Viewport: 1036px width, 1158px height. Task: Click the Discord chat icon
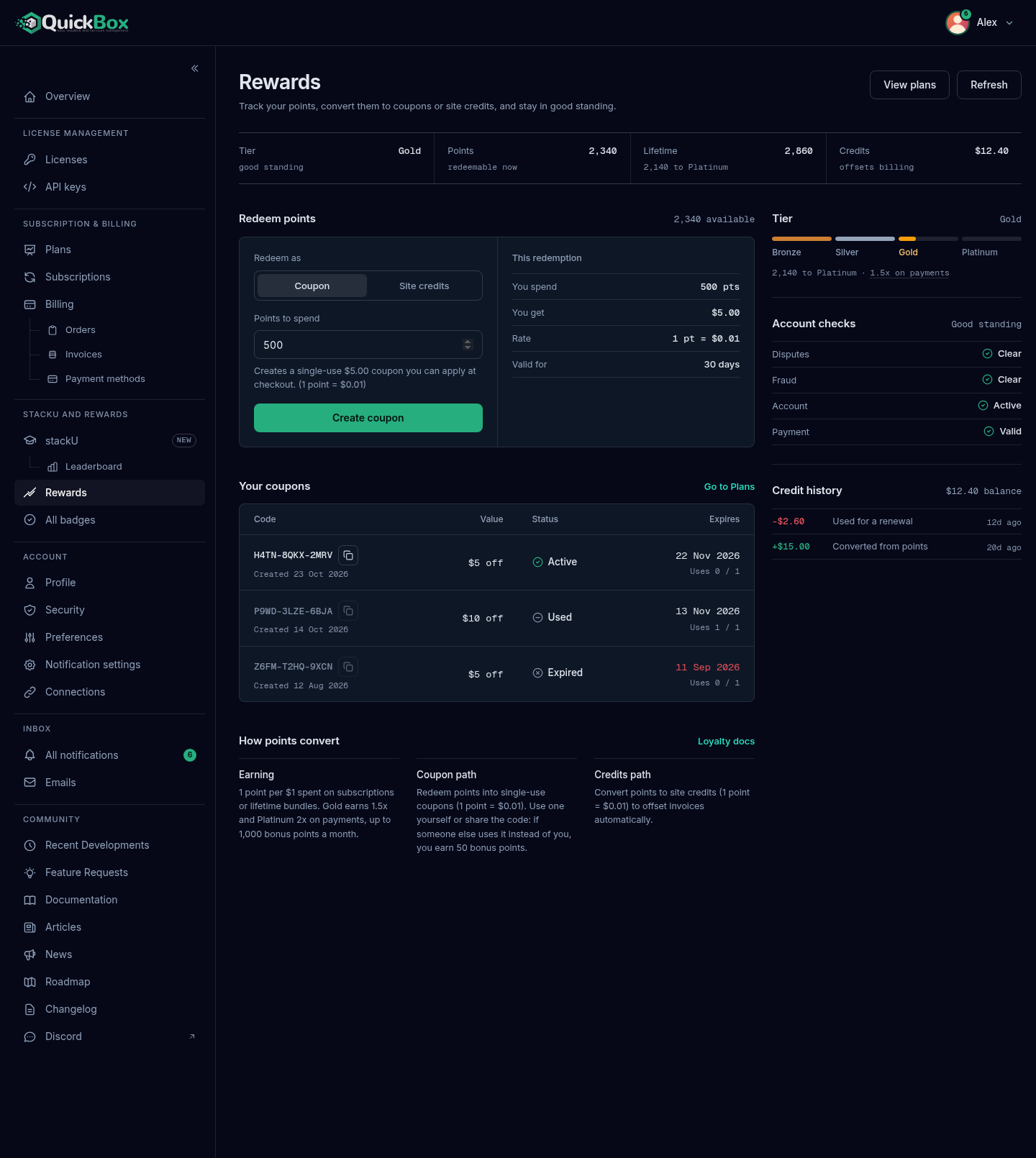click(30, 1036)
